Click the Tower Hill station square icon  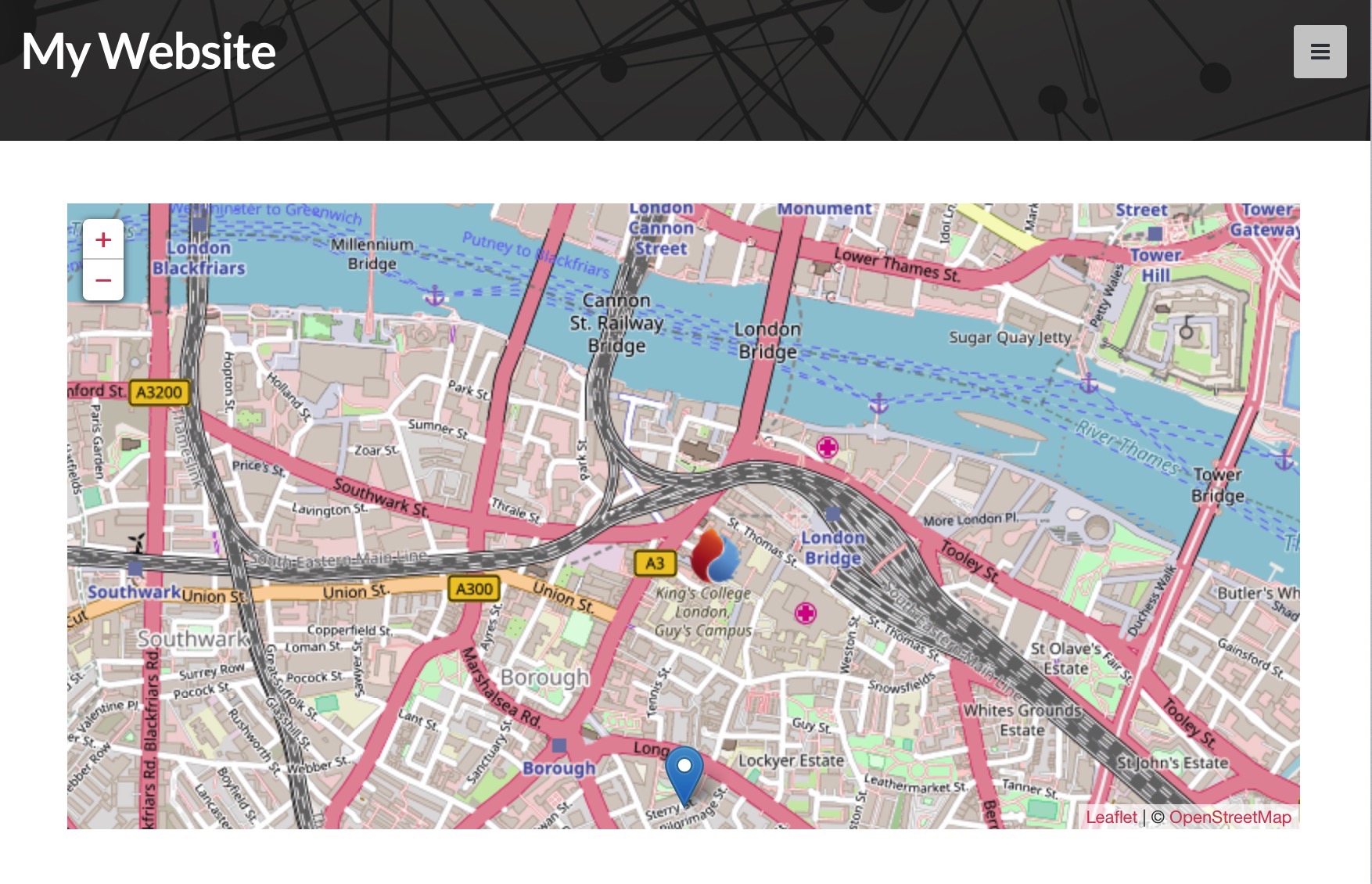pos(1155,233)
